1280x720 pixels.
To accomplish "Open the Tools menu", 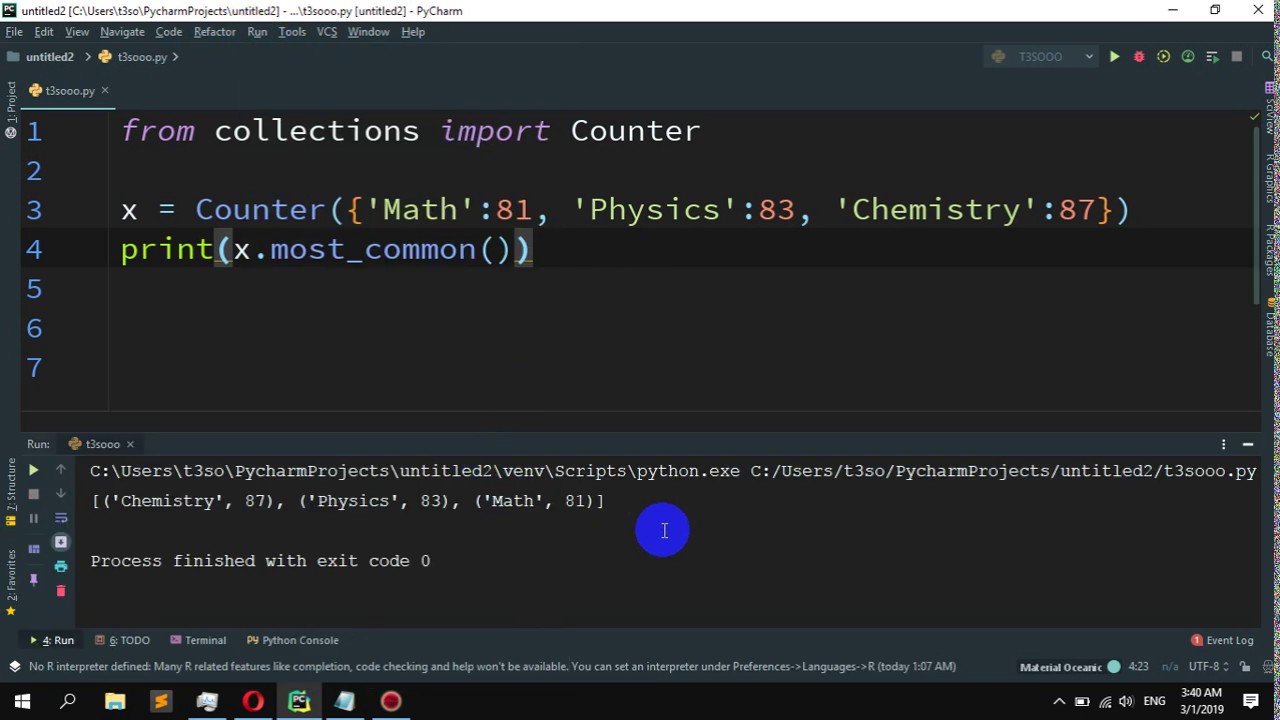I will [292, 32].
